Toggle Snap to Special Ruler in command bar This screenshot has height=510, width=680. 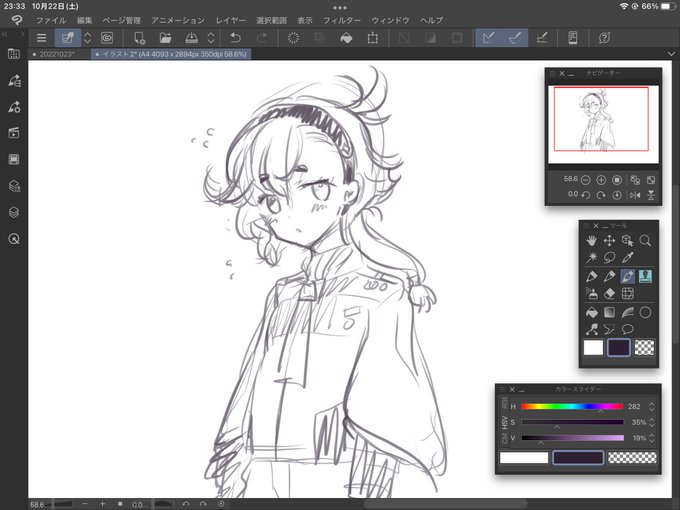(x=515, y=38)
